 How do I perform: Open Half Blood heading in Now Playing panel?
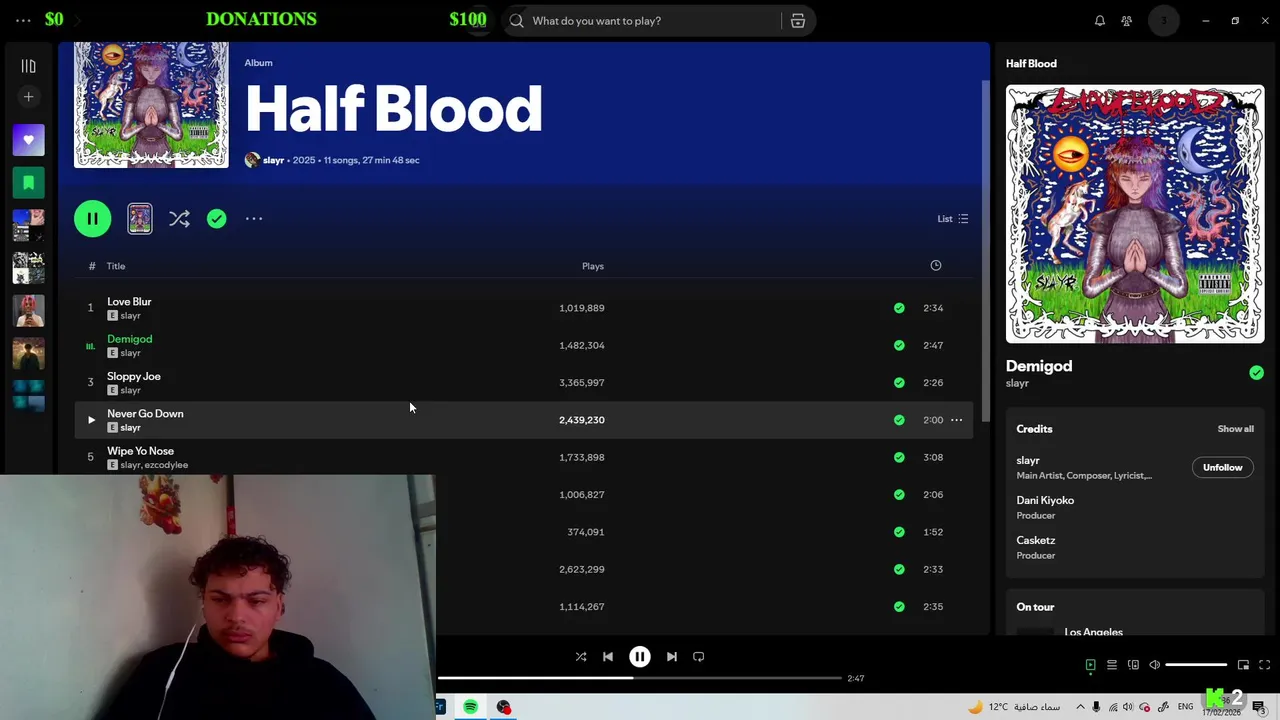(x=1031, y=63)
